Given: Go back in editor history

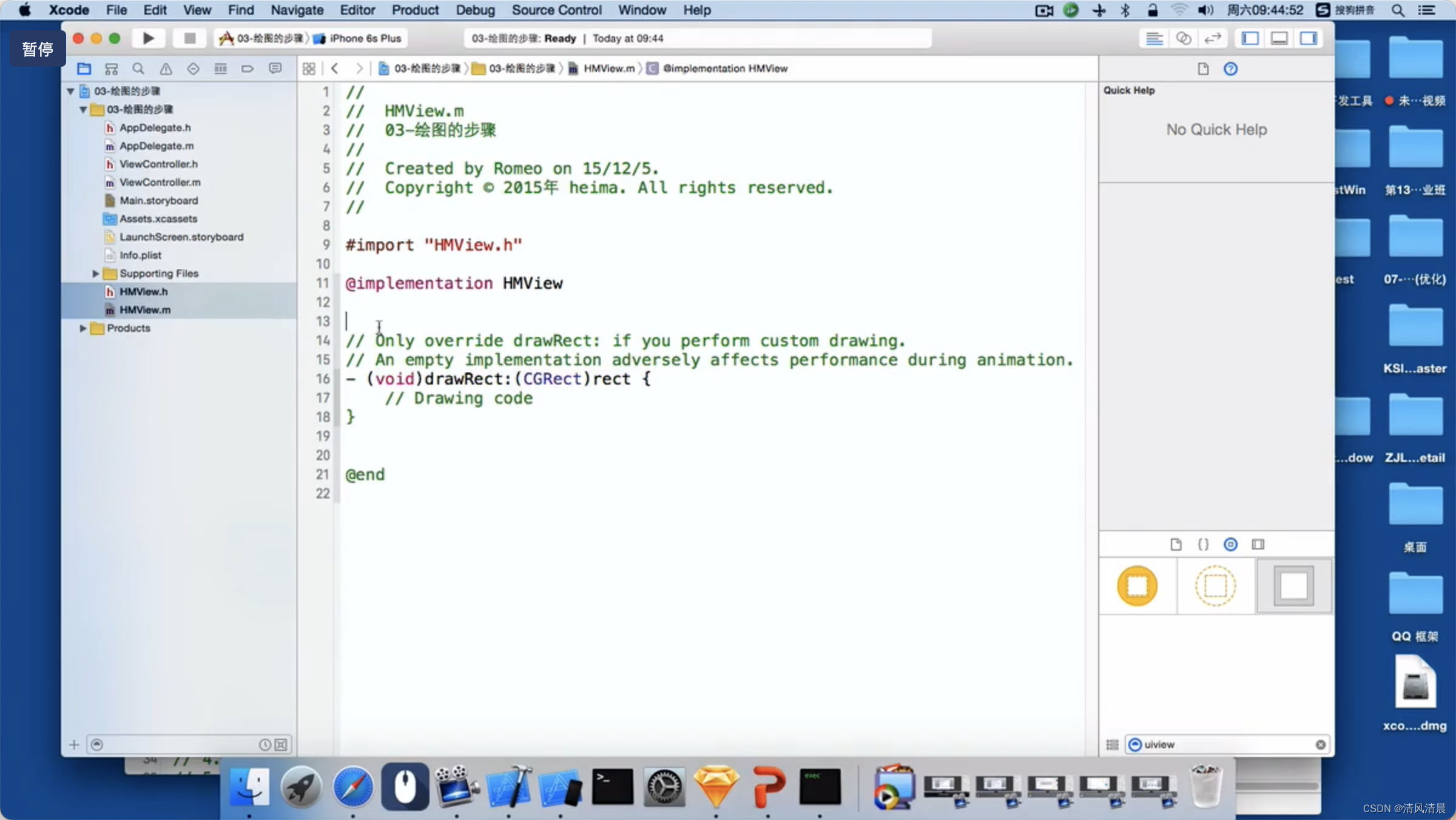Looking at the screenshot, I should [x=335, y=69].
